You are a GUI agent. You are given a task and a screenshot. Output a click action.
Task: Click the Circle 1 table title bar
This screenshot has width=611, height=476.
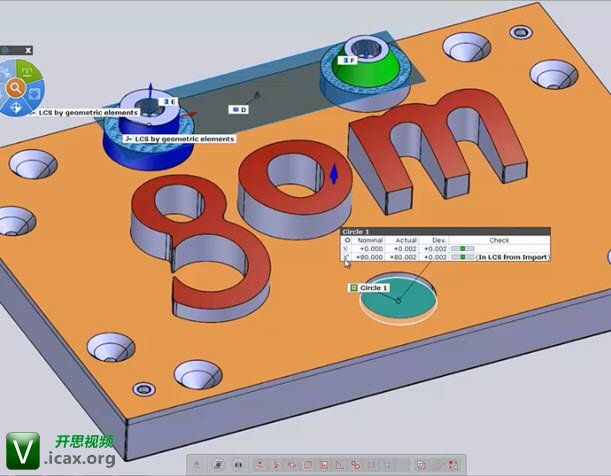pos(445,232)
